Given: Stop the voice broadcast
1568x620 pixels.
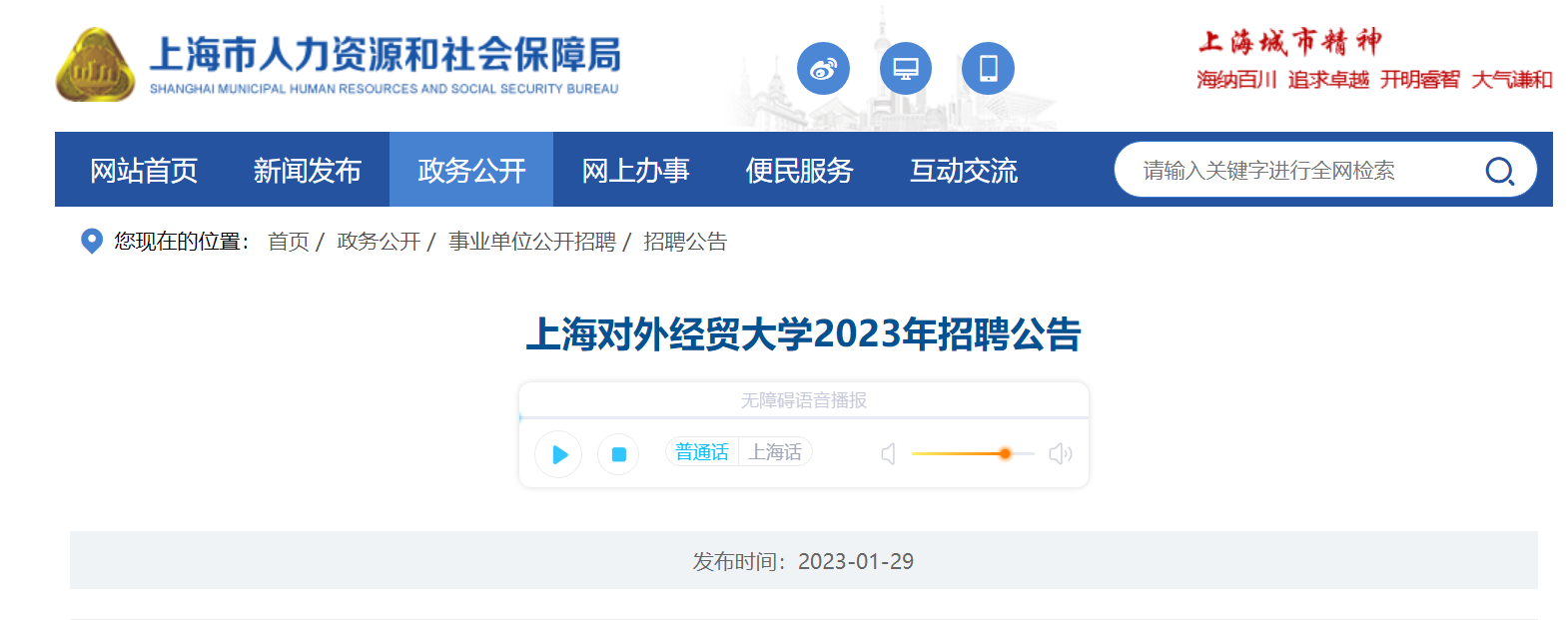Looking at the screenshot, I should (x=618, y=454).
